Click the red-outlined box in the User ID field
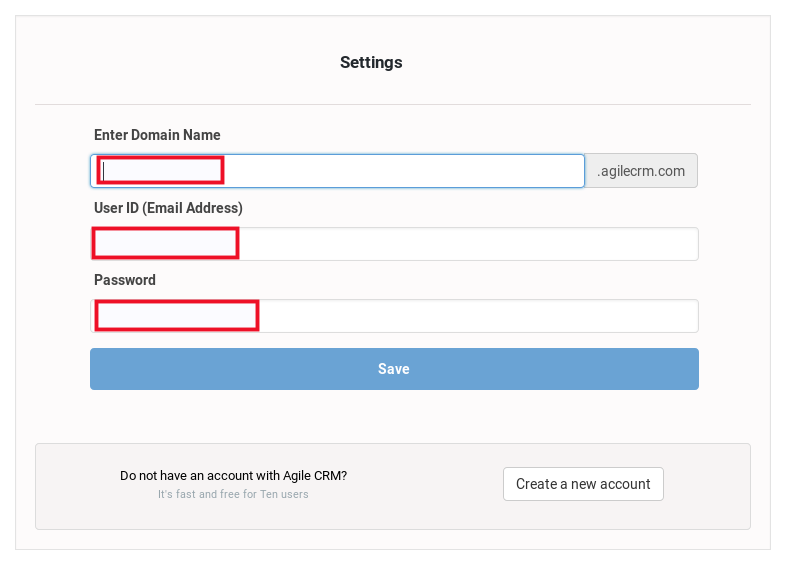The width and height of the screenshot is (786, 567). click(165, 243)
